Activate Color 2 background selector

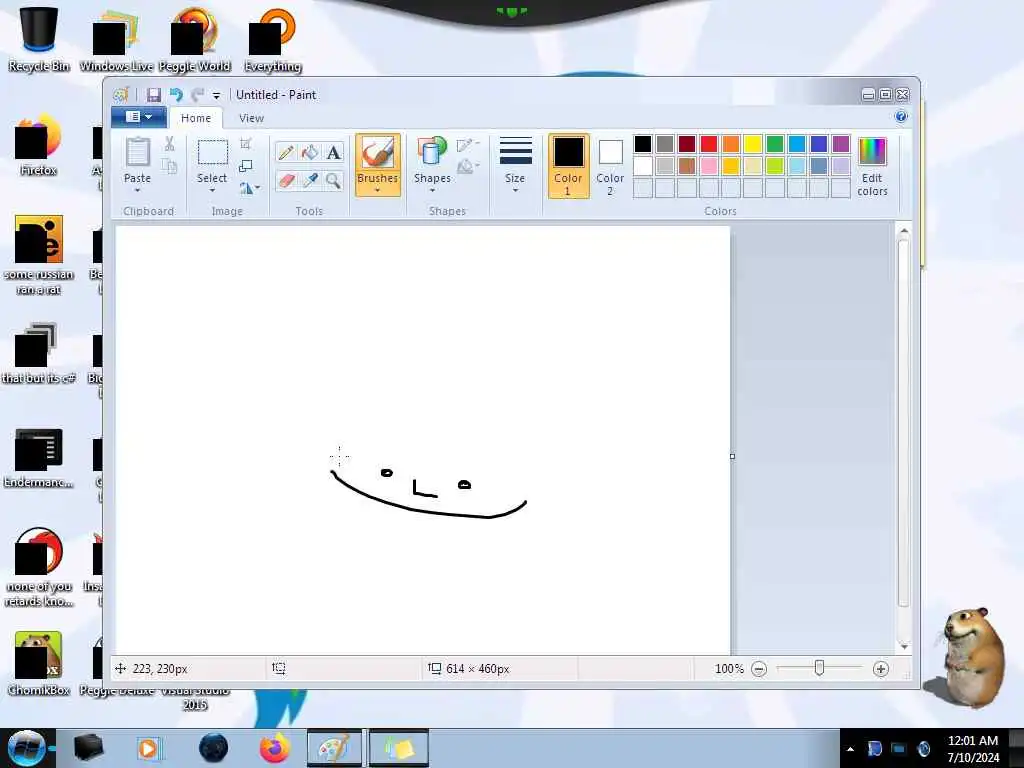610,166
